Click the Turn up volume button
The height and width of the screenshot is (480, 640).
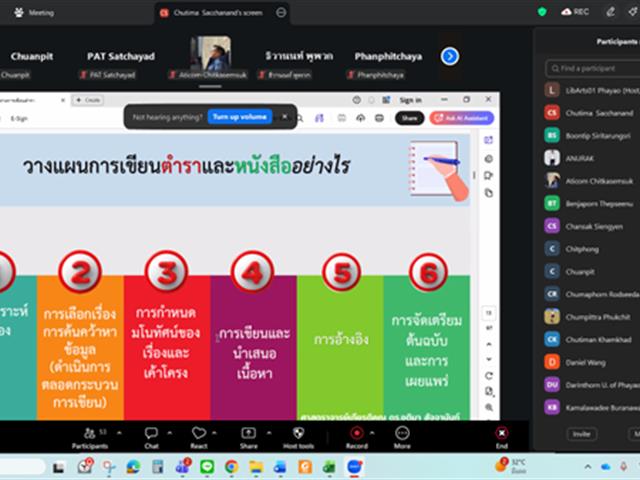(240, 117)
